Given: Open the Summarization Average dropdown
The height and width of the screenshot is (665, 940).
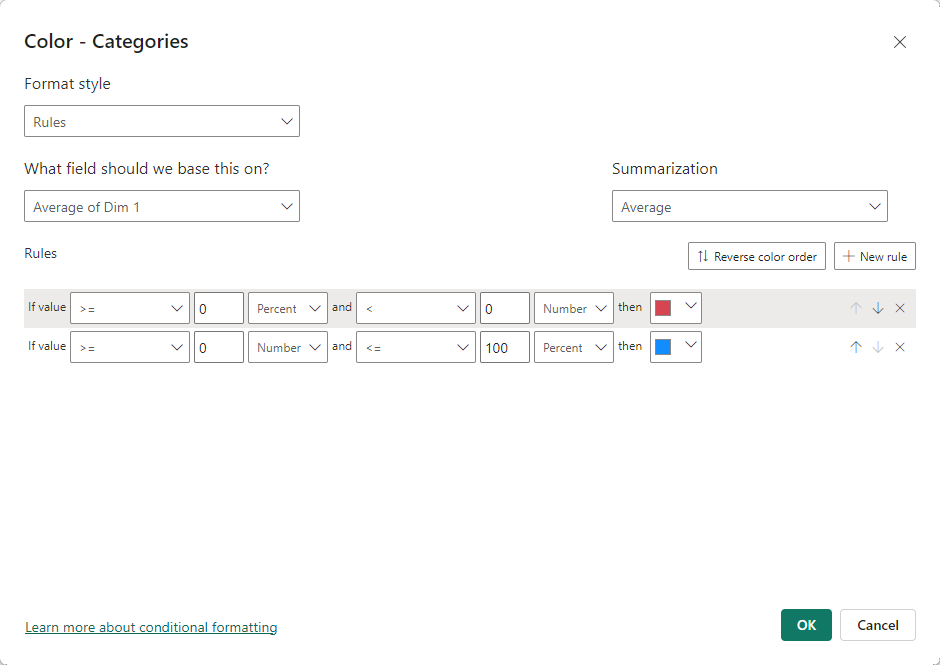Looking at the screenshot, I should [x=749, y=206].
